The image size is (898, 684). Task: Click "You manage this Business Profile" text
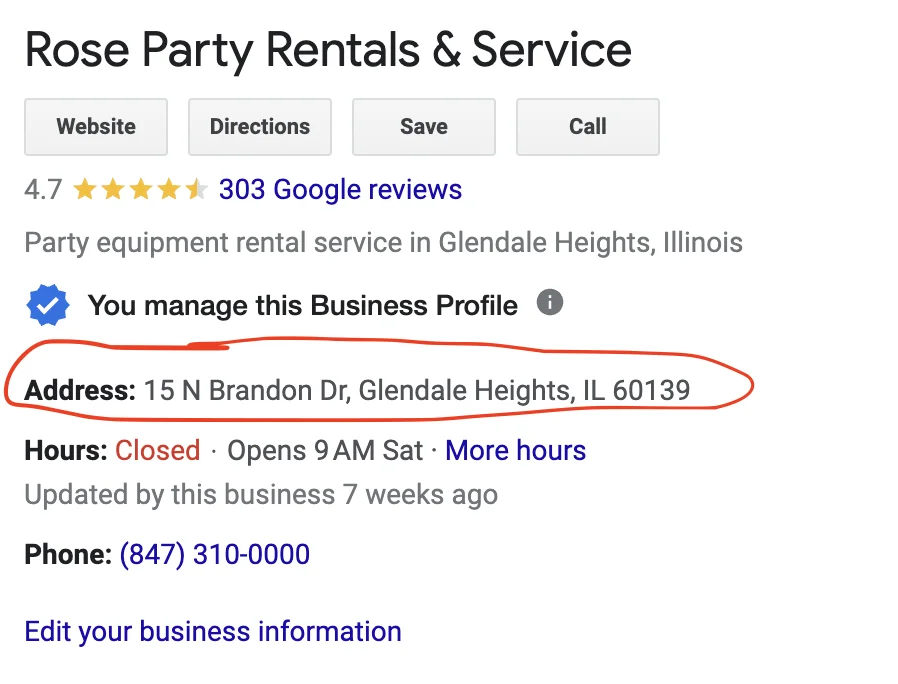(x=303, y=305)
